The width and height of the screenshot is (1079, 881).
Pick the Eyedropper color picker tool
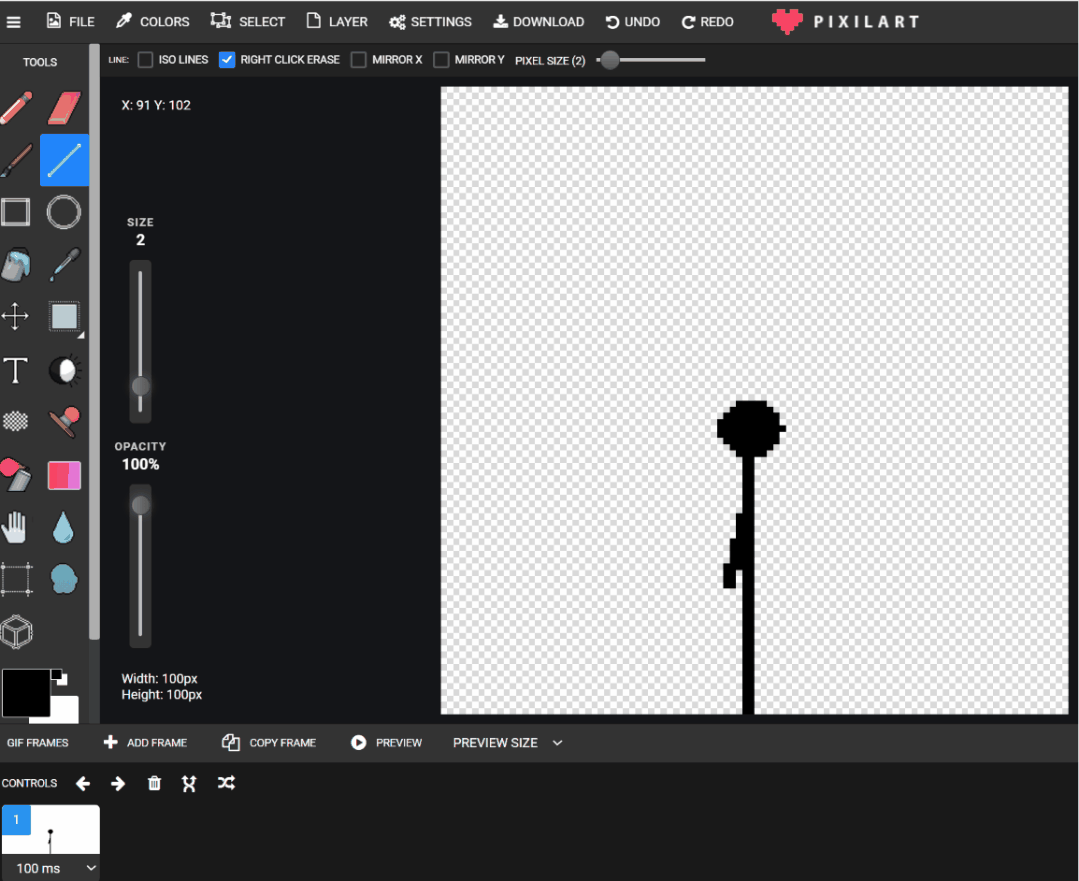(x=64, y=264)
